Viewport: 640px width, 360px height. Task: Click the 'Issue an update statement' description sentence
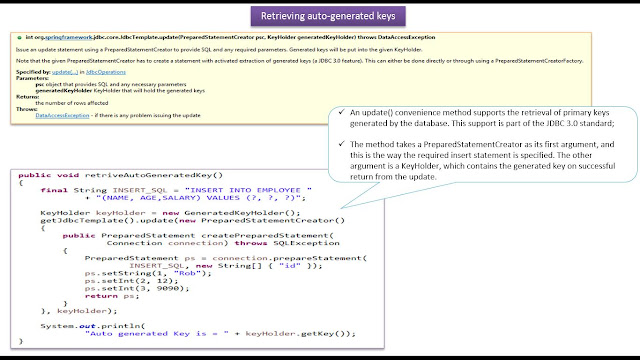(x=219, y=50)
